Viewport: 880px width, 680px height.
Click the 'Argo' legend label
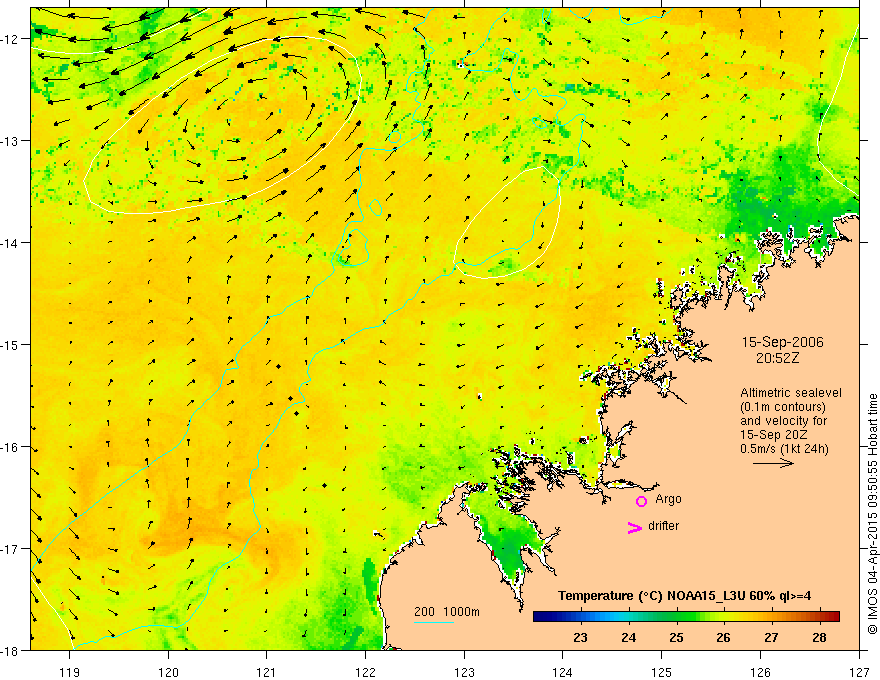click(668, 499)
